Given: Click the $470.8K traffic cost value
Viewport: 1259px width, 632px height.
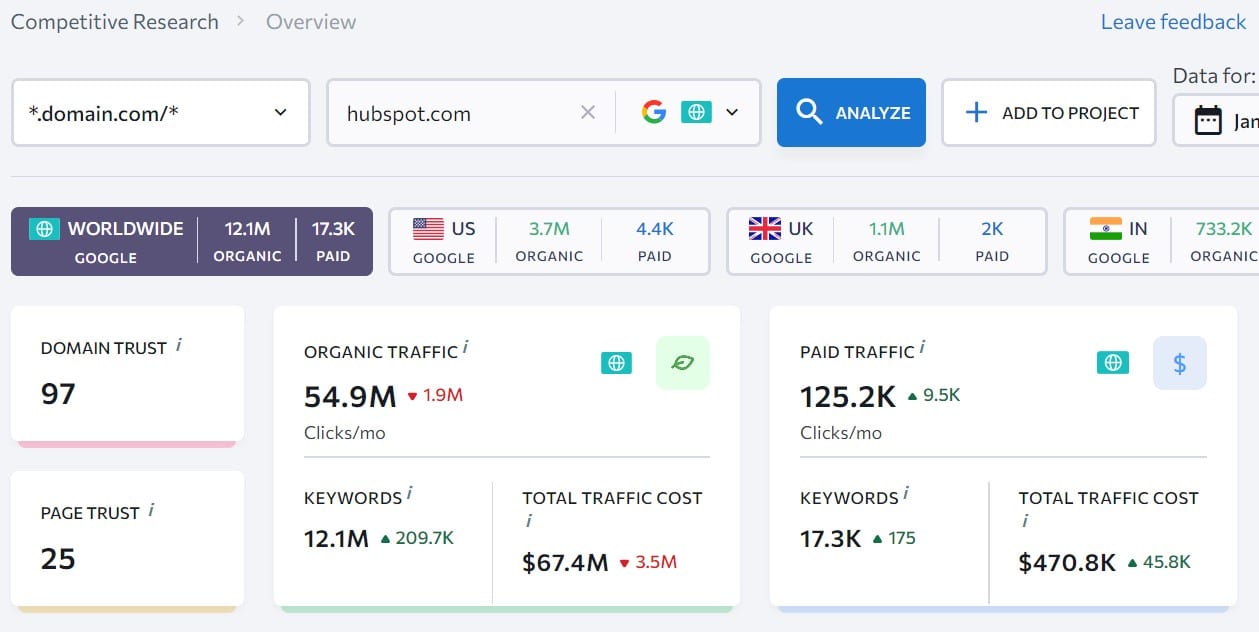Looking at the screenshot, I should [x=1067, y=563].
